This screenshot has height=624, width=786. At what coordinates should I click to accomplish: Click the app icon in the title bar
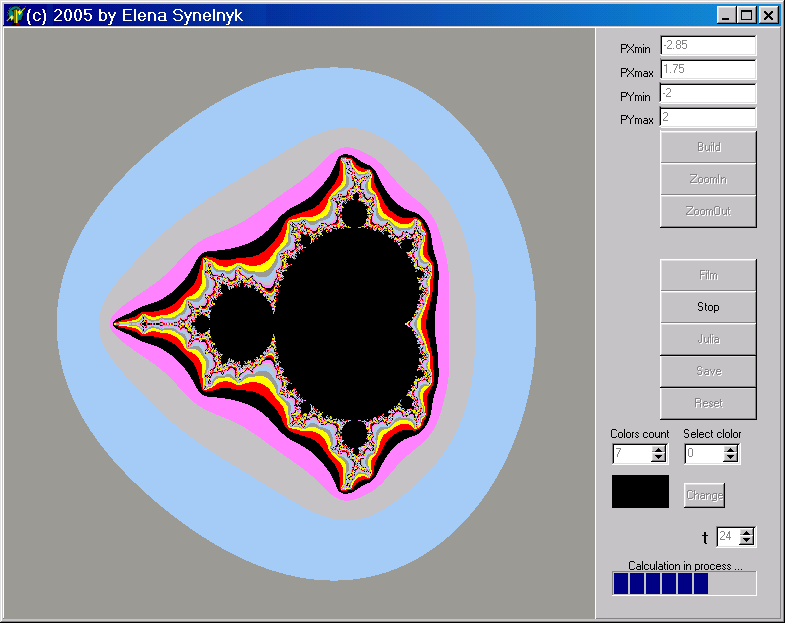(14, 15)
